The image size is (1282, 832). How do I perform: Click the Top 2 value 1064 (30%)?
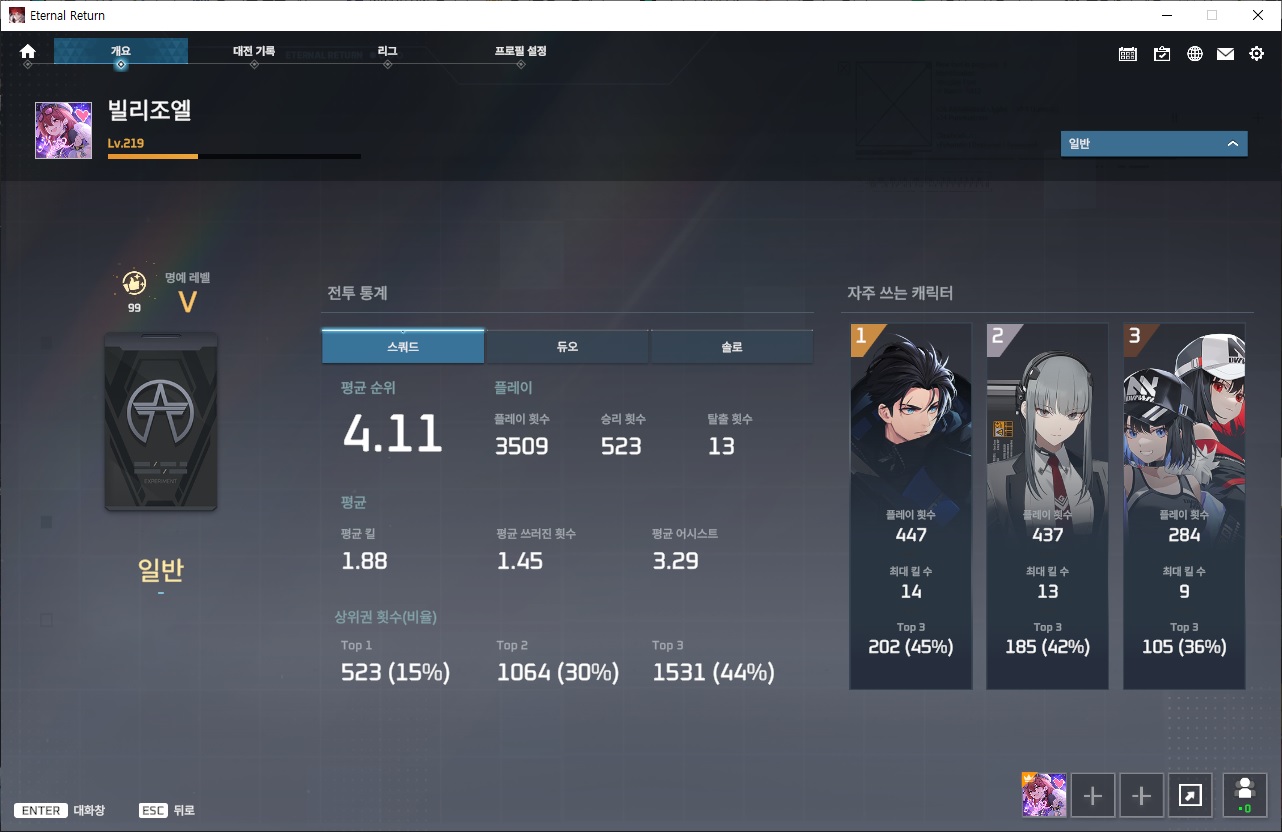558,673
